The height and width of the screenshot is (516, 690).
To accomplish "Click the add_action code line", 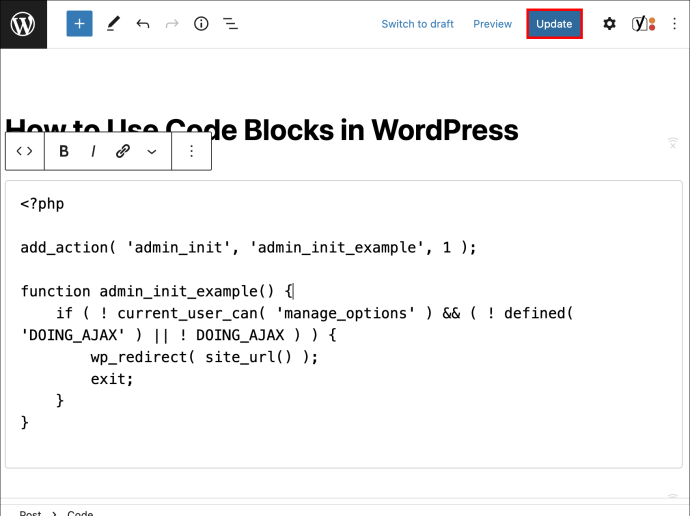I will 249,248.
